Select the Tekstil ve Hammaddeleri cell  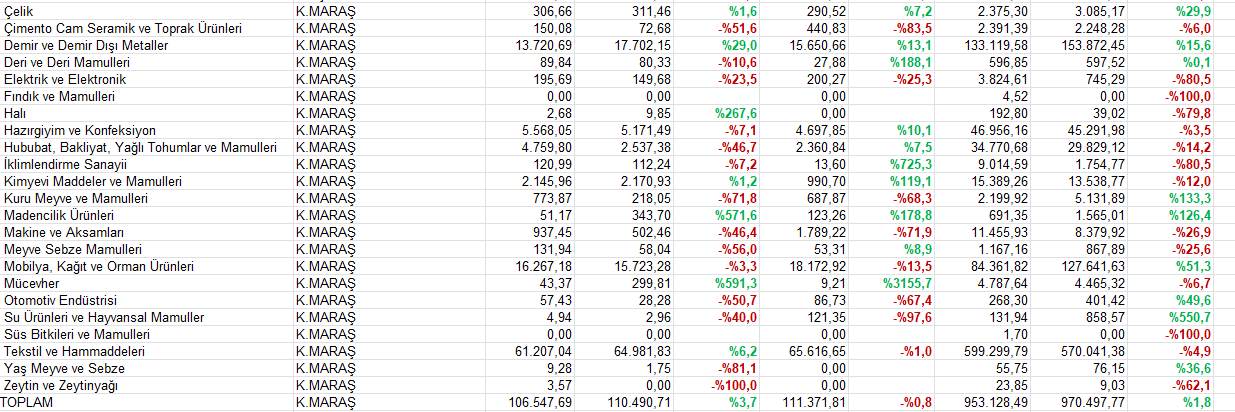[x=76, y=351]
